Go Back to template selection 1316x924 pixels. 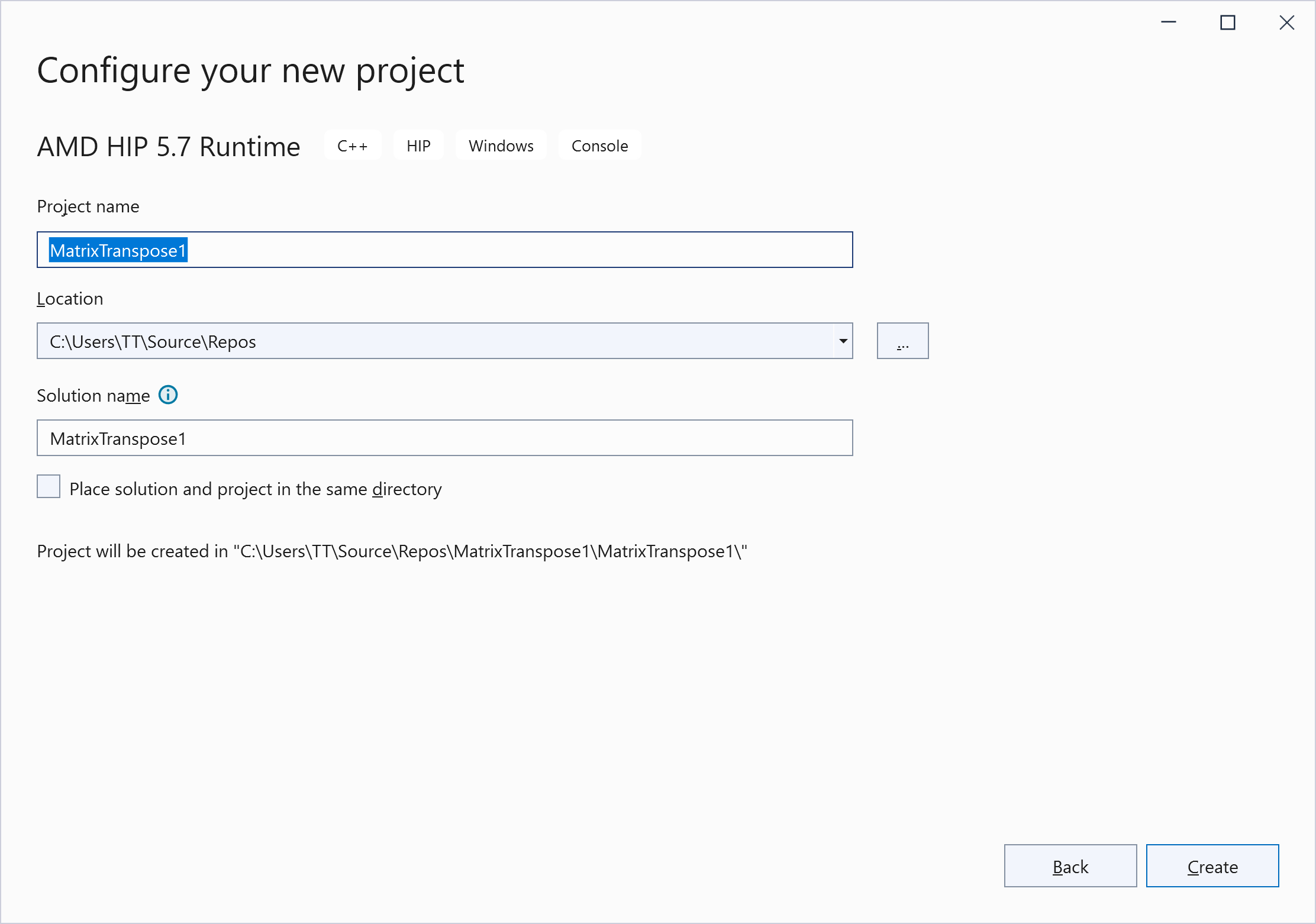point(1070,866)
